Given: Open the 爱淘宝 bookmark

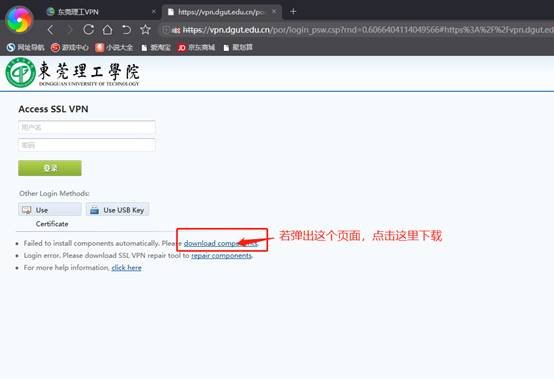Looking at the screenshot, I should click(x=156, y=47).
